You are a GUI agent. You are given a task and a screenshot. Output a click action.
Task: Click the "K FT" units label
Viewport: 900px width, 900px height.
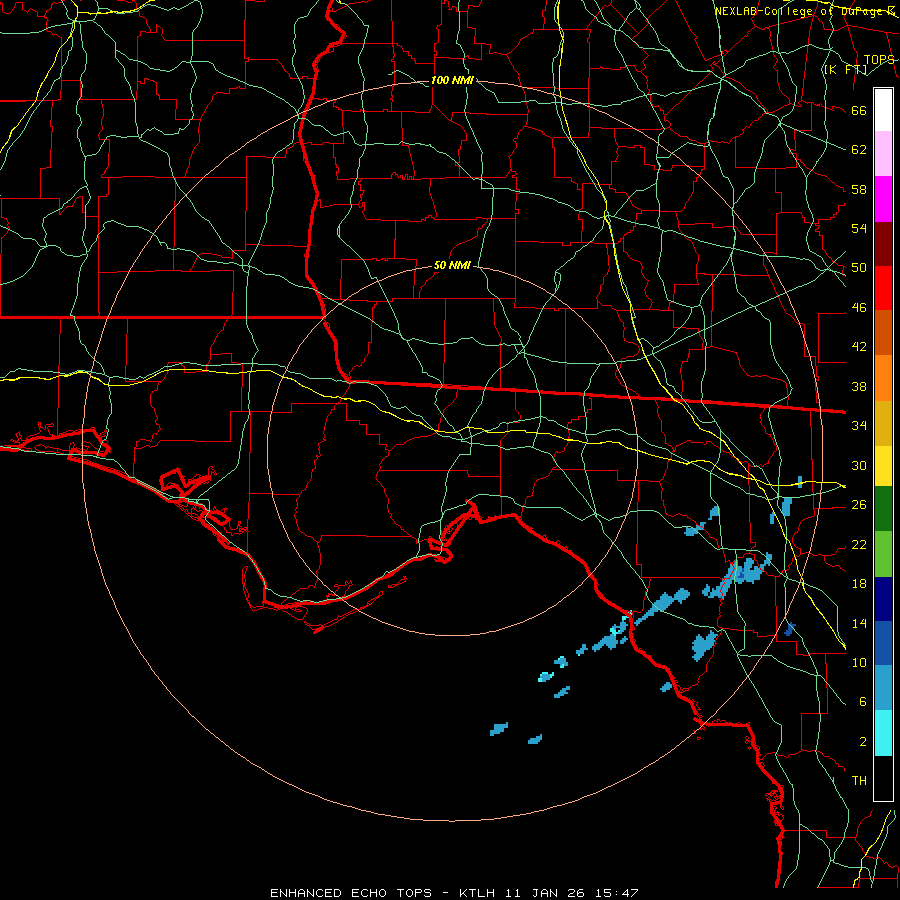coord(846,70)
